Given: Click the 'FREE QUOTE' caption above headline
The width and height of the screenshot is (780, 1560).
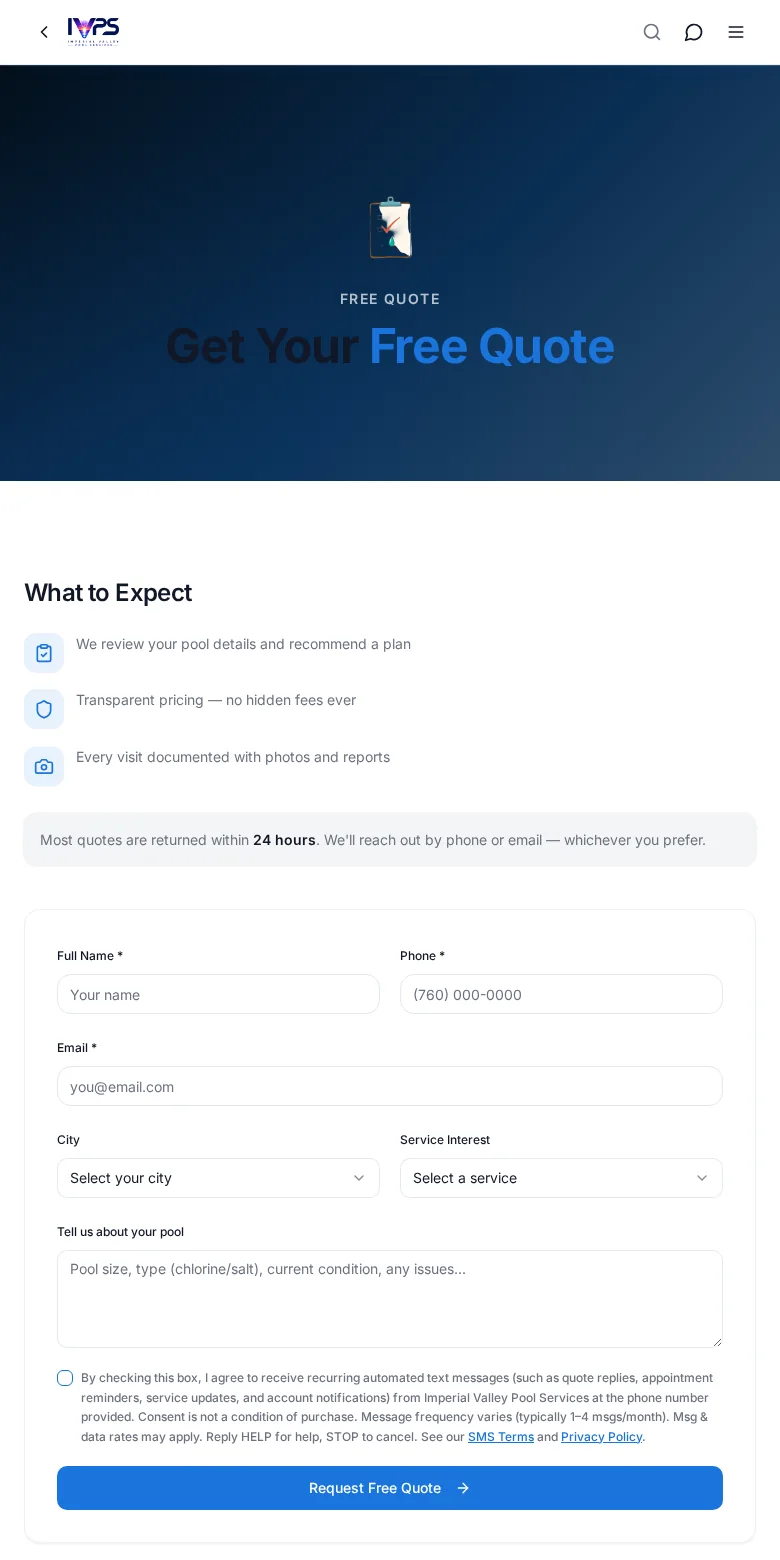Looking at the screenshot, I should (390, 299).
